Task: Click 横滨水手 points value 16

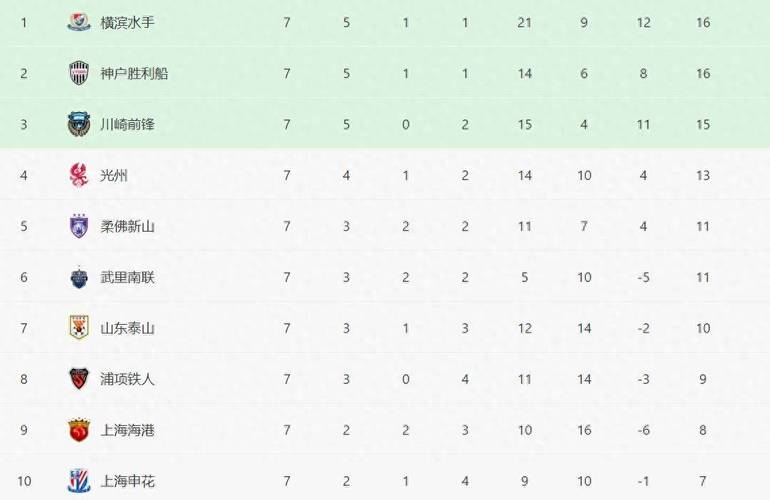Action: pos(703,23)
